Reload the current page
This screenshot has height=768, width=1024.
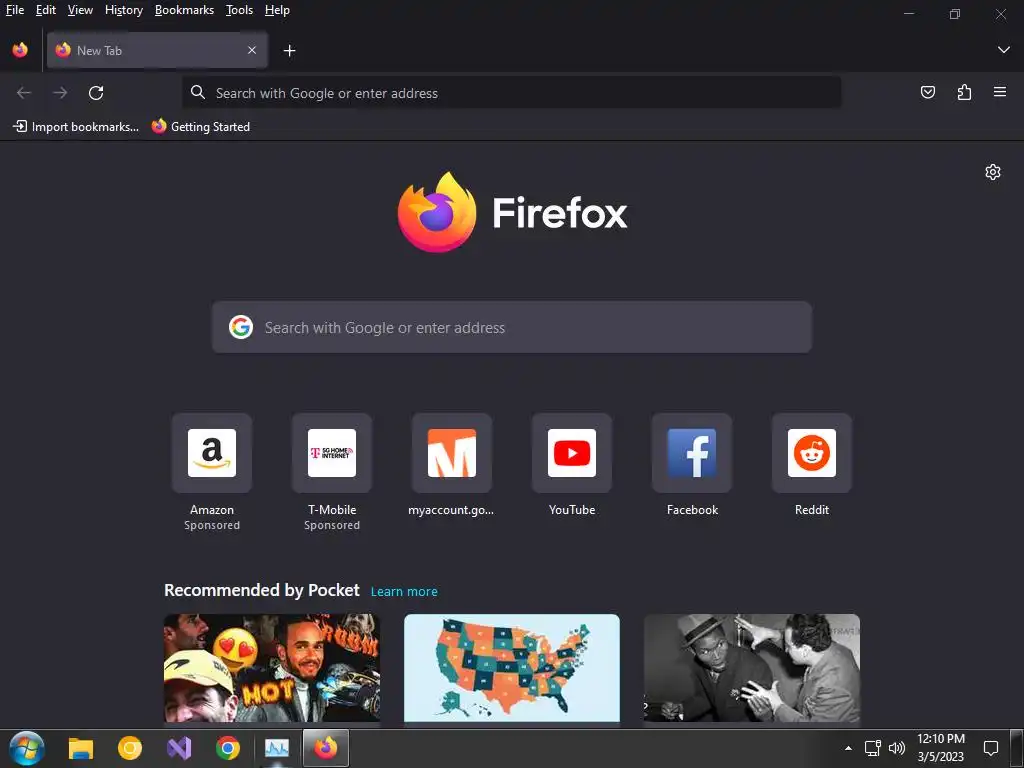click(x=96, y=93)
